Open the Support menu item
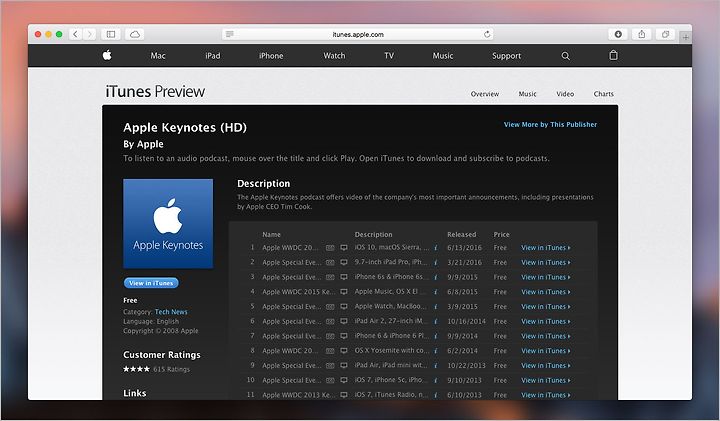The height and width of the screenshot is (421, 720). point(506,56)
